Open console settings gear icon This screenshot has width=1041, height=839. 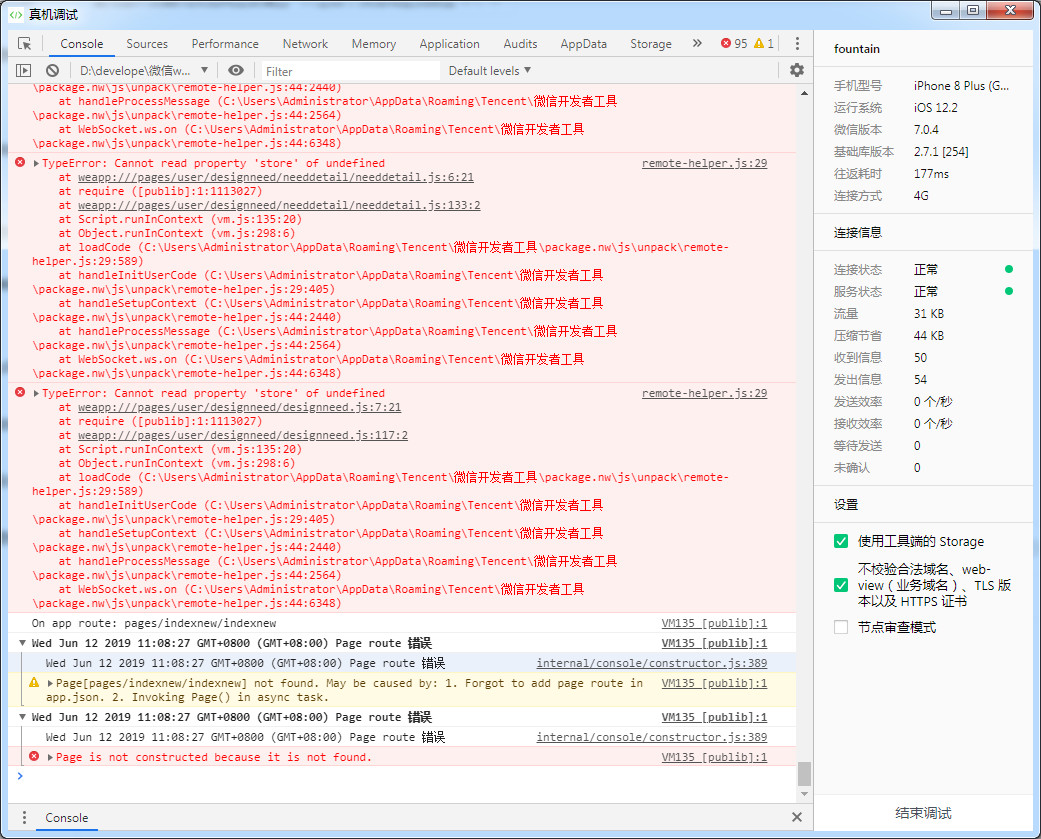tap(796, 70)
